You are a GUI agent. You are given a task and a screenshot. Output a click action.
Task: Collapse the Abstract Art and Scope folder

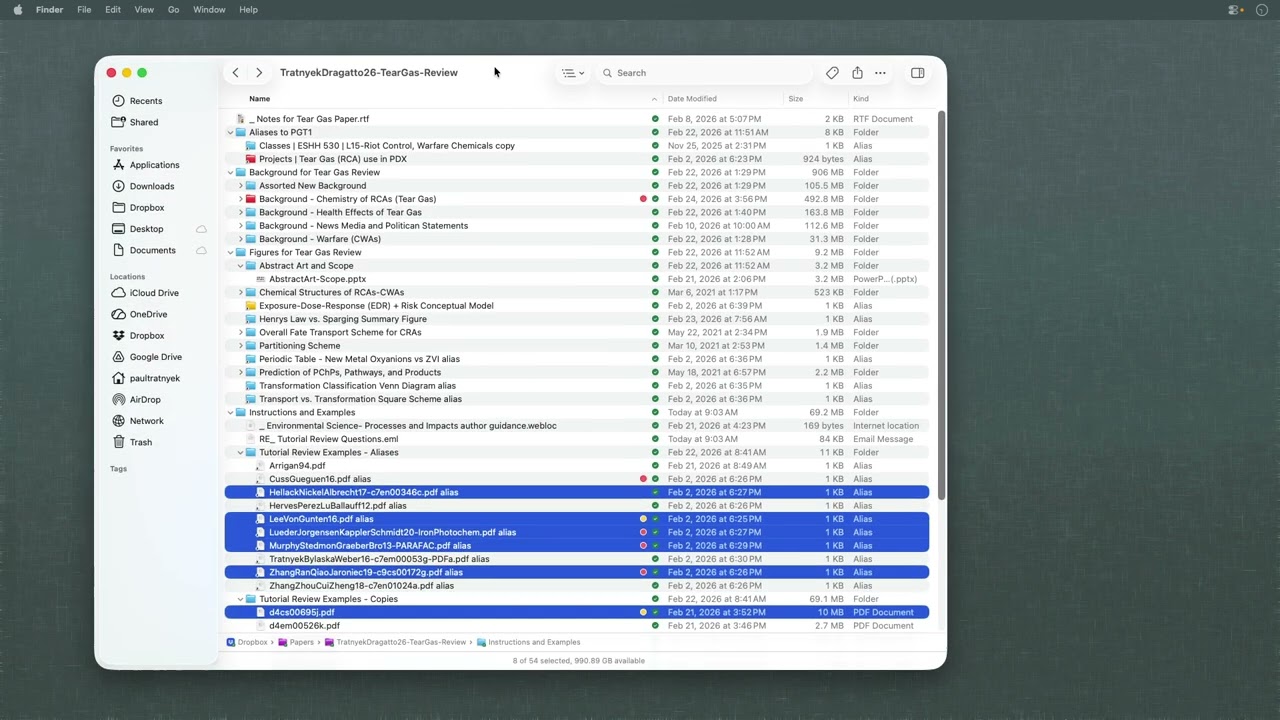pyautogui.click(x=240, y=266)
